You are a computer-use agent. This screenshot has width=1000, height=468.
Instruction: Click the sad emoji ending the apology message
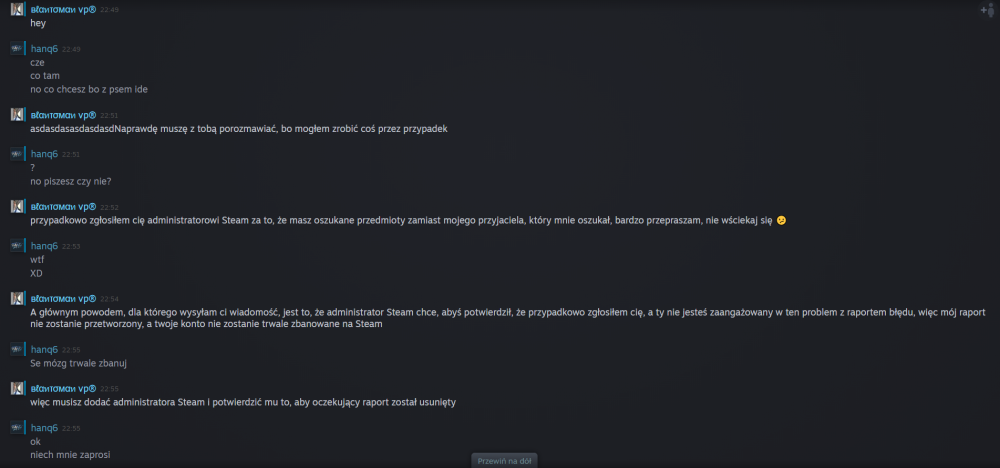point(781,221)
